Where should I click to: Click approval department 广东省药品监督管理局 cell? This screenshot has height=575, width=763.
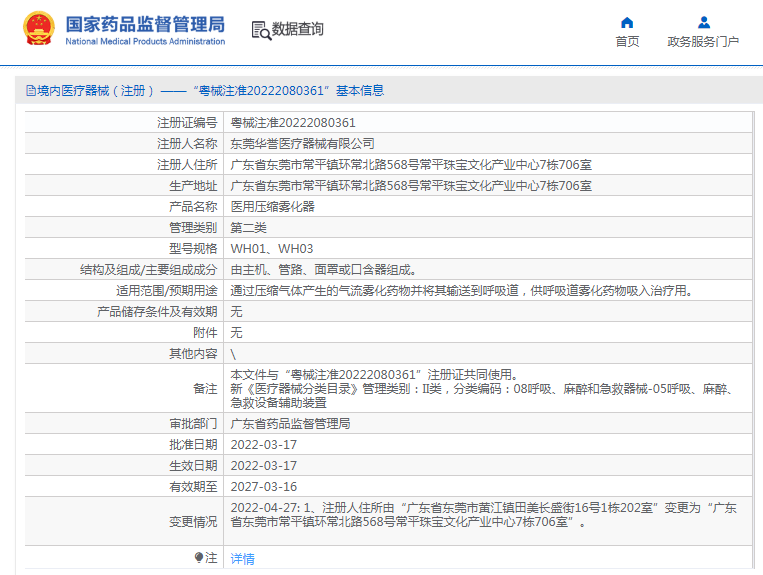tap(290, 424)
